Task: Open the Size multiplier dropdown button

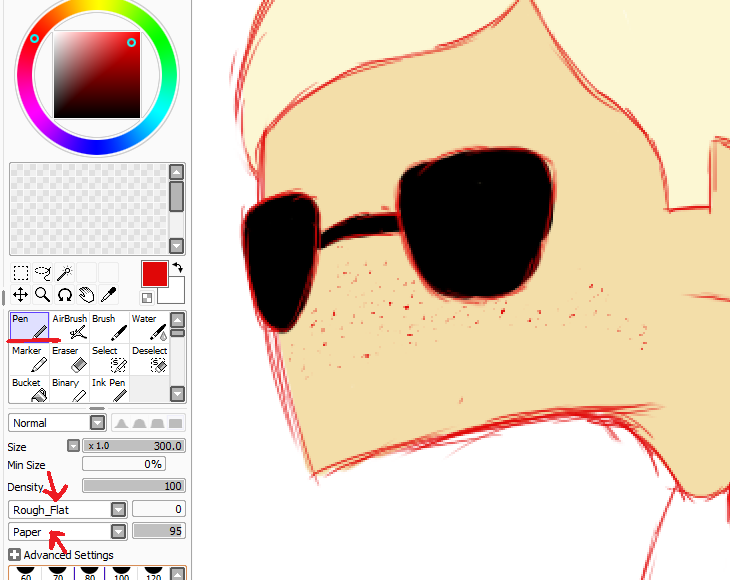Action: click(73, 446)
